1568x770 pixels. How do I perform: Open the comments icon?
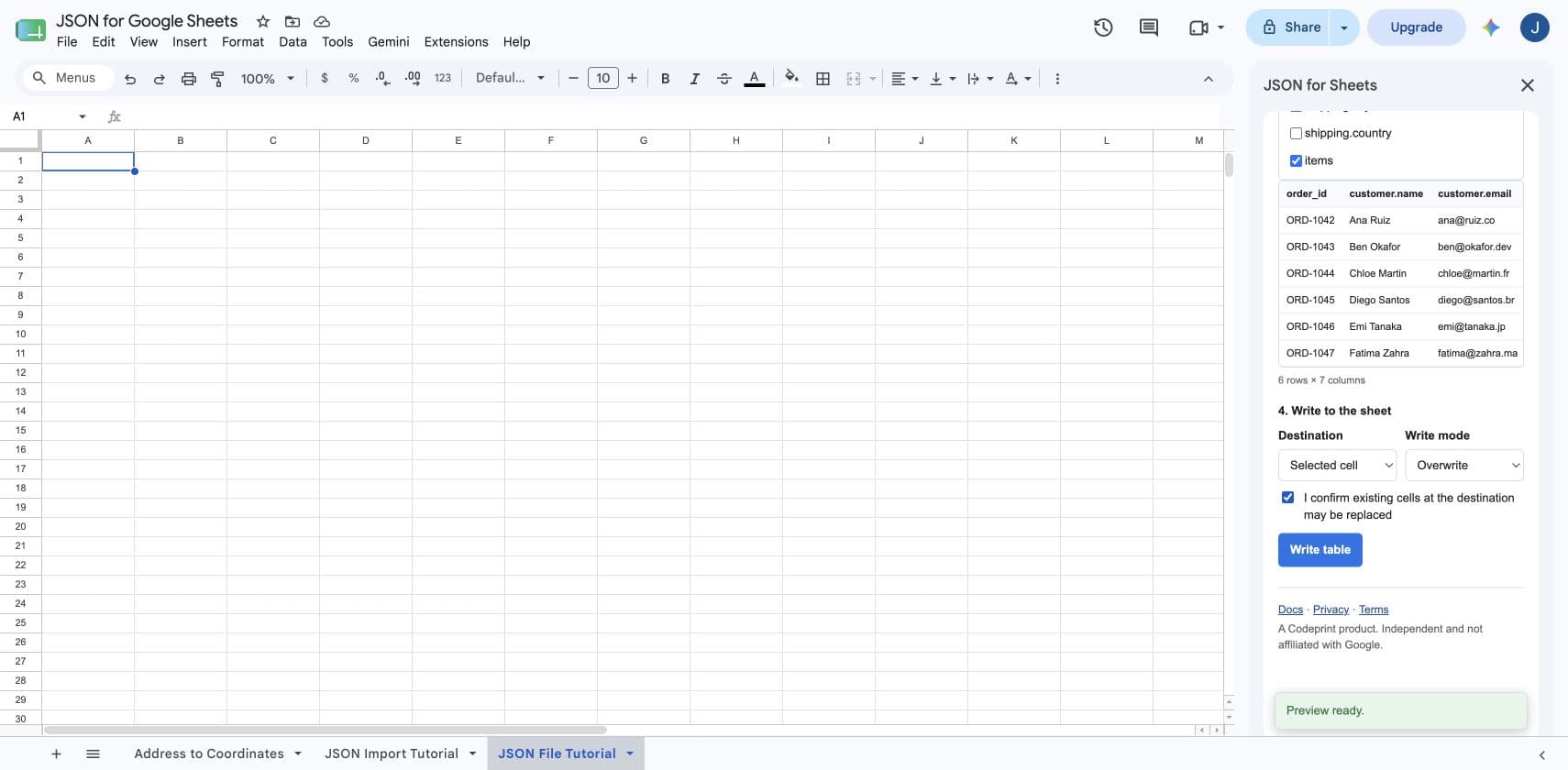tap(1148, 27)
